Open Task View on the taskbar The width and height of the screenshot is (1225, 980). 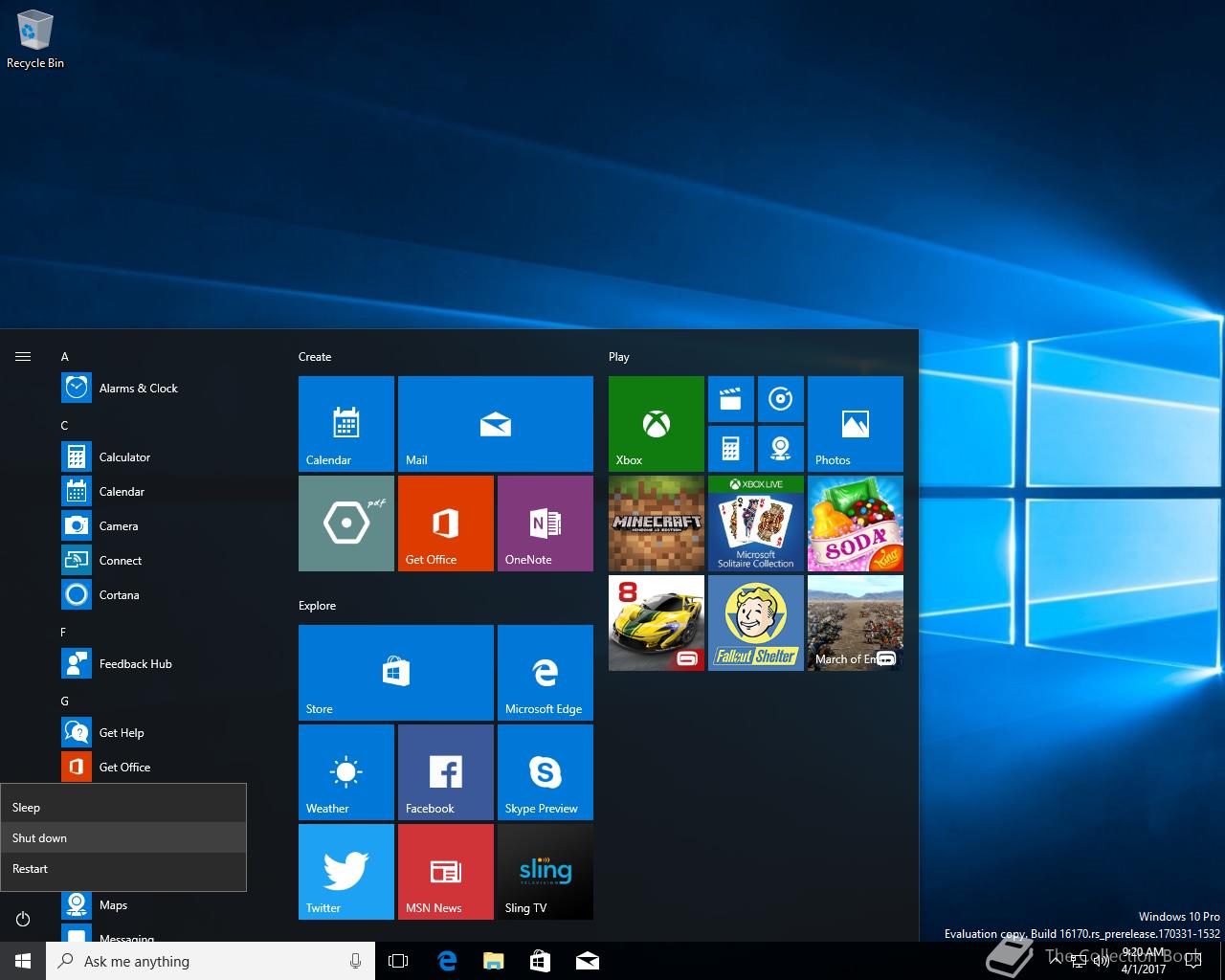point(398,961)
